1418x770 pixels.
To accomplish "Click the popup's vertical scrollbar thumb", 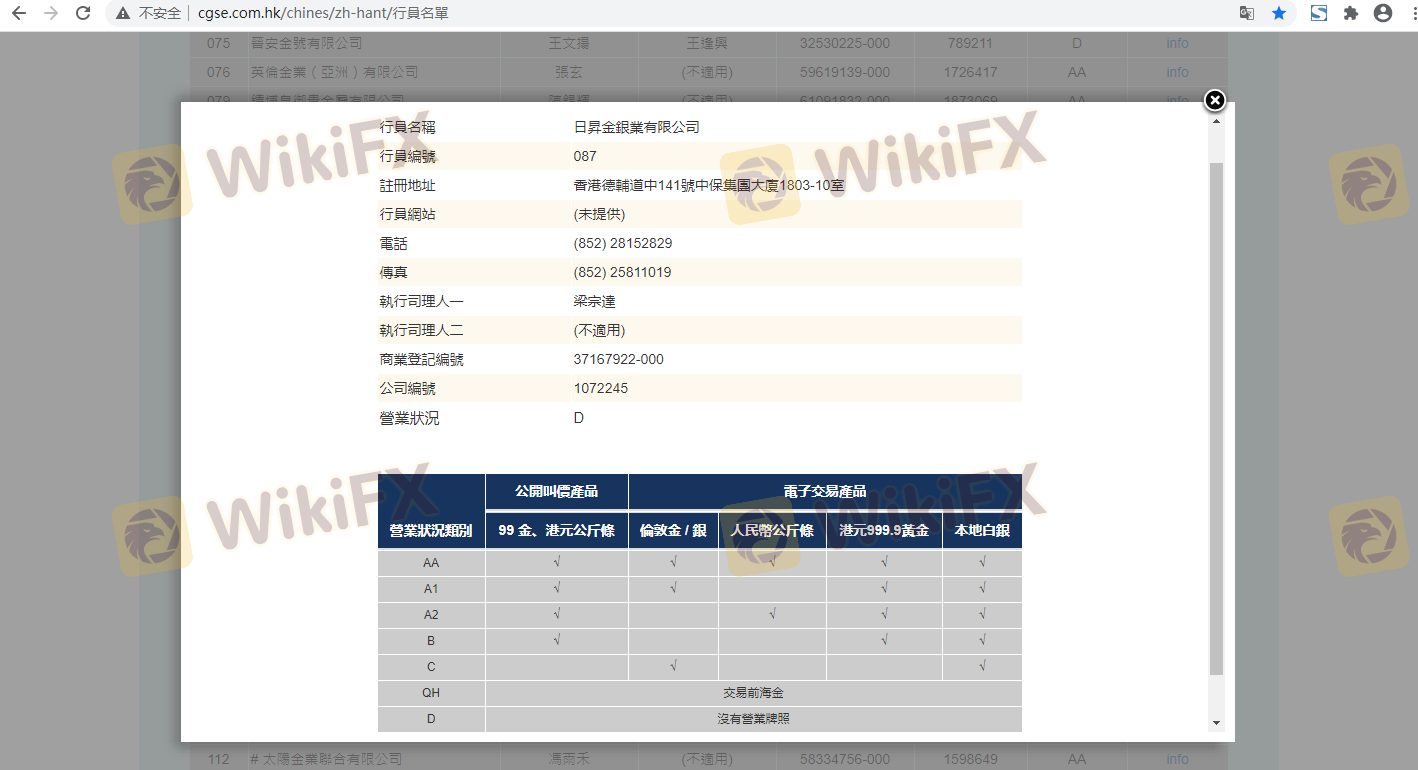I will (1216, 420).
